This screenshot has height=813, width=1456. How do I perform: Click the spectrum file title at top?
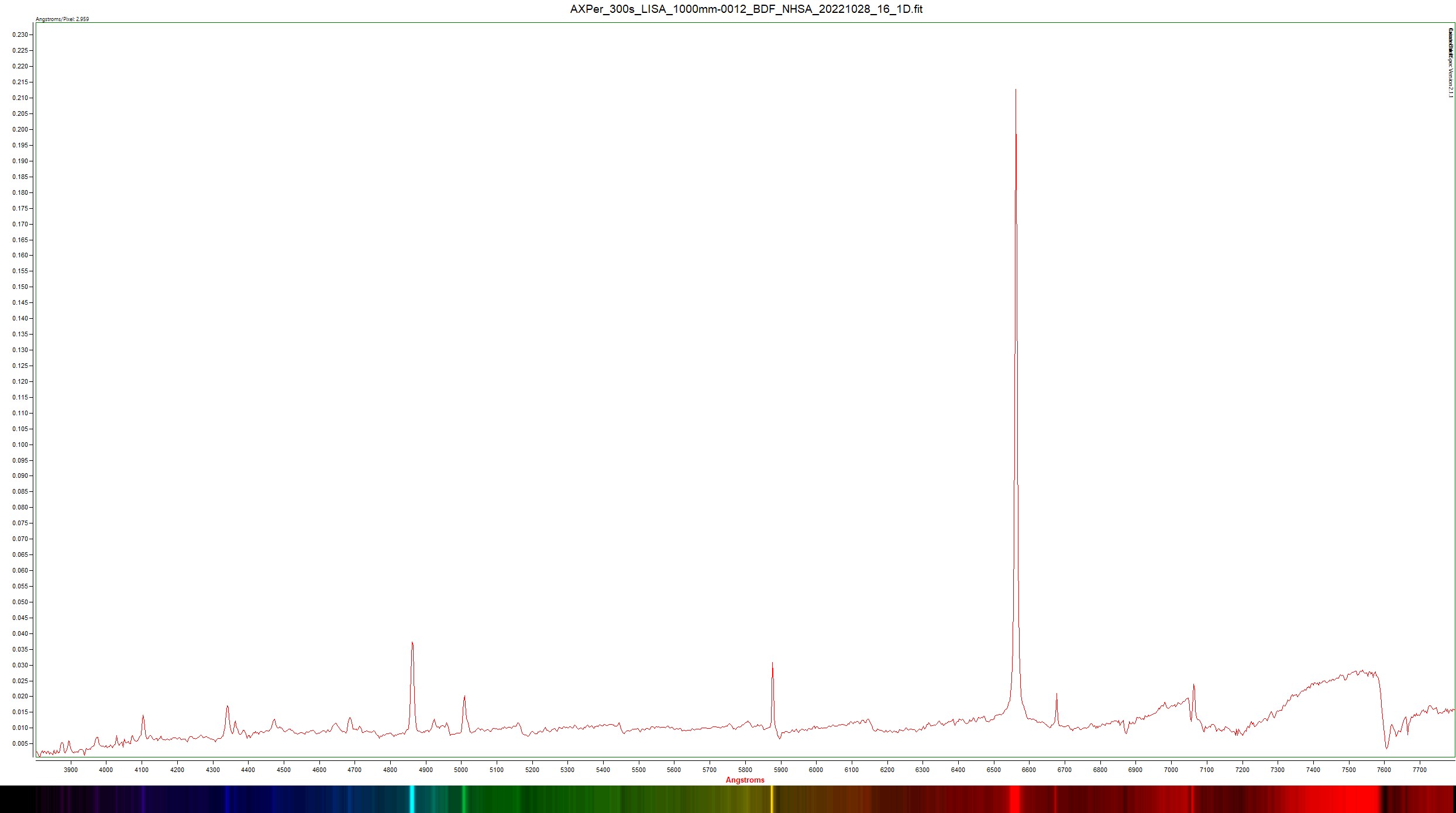746,9
